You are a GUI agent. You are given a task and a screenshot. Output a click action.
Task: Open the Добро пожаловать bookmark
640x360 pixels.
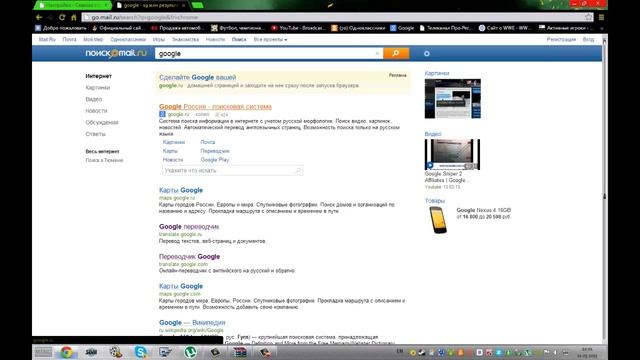[61, 28]
